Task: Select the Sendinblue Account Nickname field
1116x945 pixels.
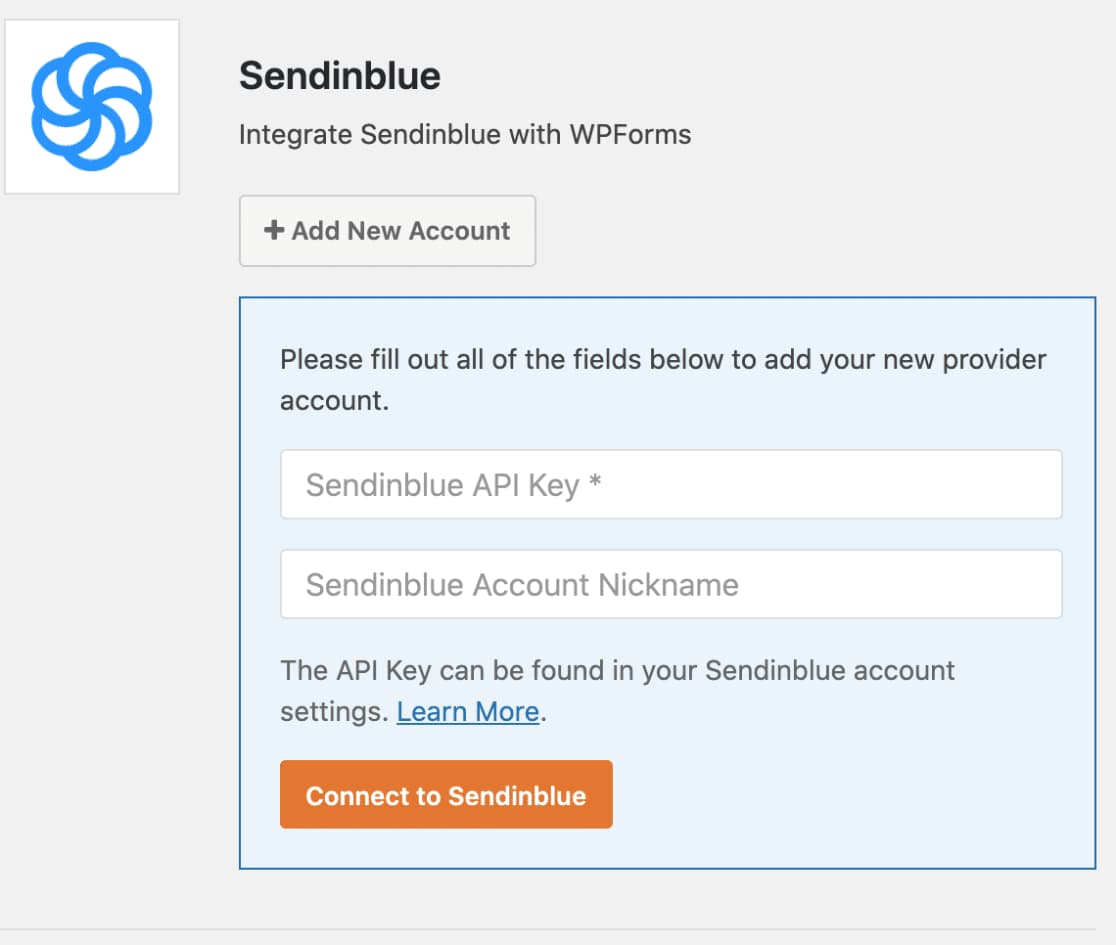Action: 671,583
